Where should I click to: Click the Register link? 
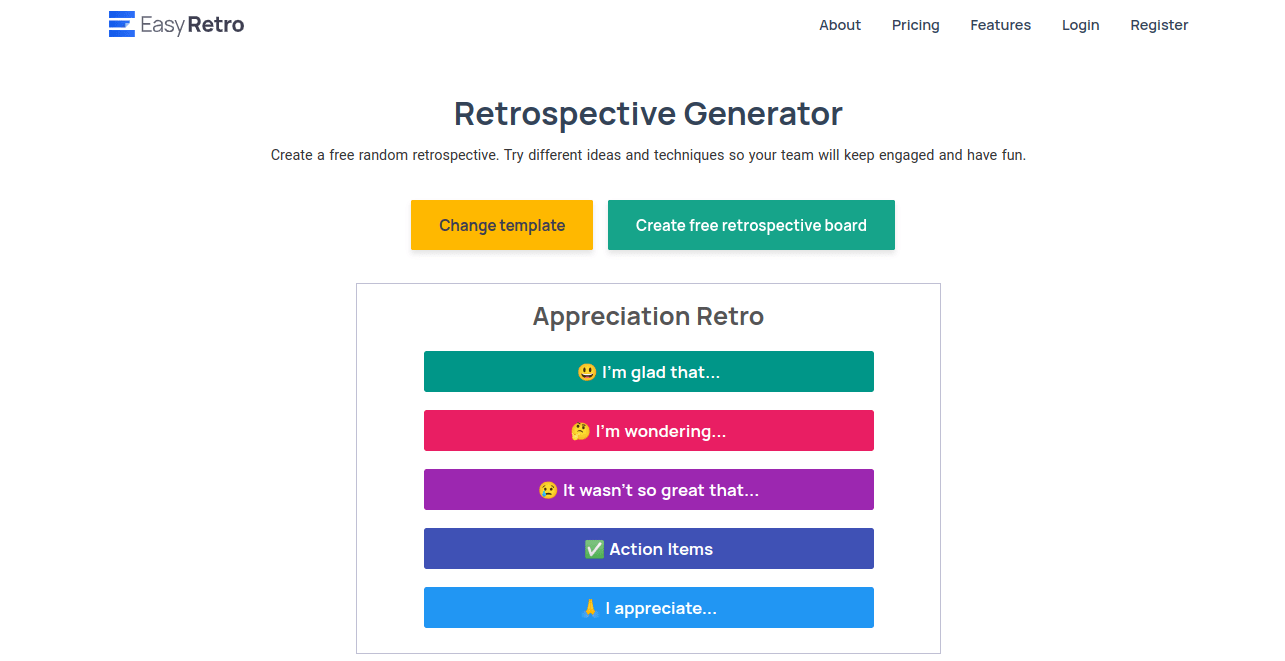point(1159,25)
